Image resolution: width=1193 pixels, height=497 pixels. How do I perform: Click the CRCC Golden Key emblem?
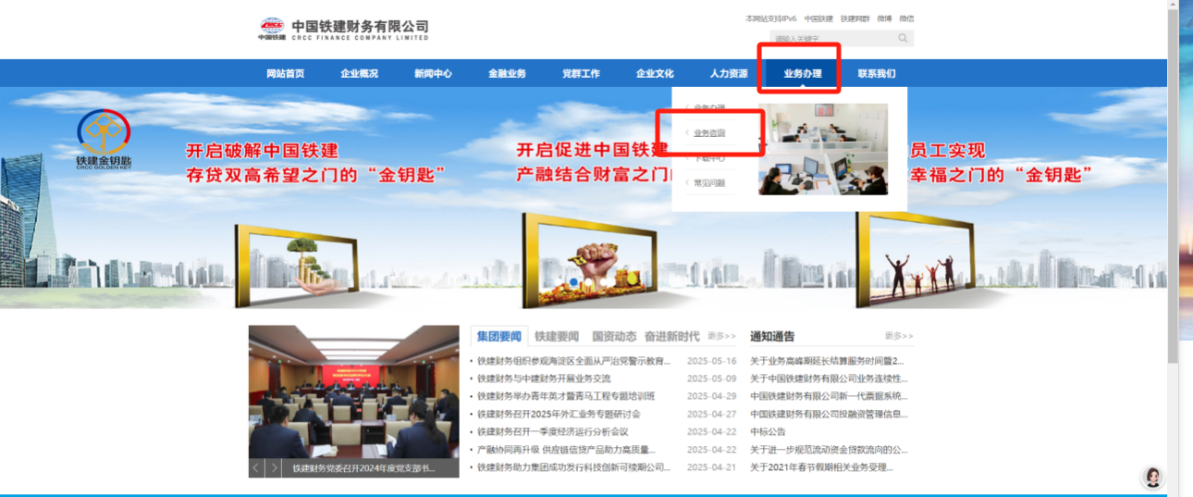click(104, 138)
